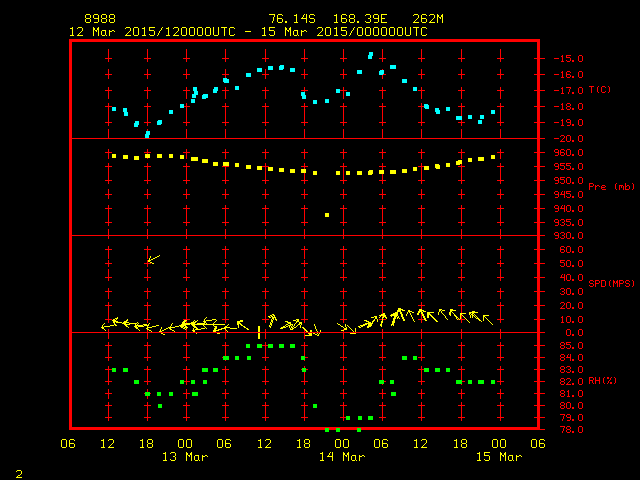Click the lone wind arrow near 45 MPS
This screenshot has height=480, width=640.
[153, 259]
